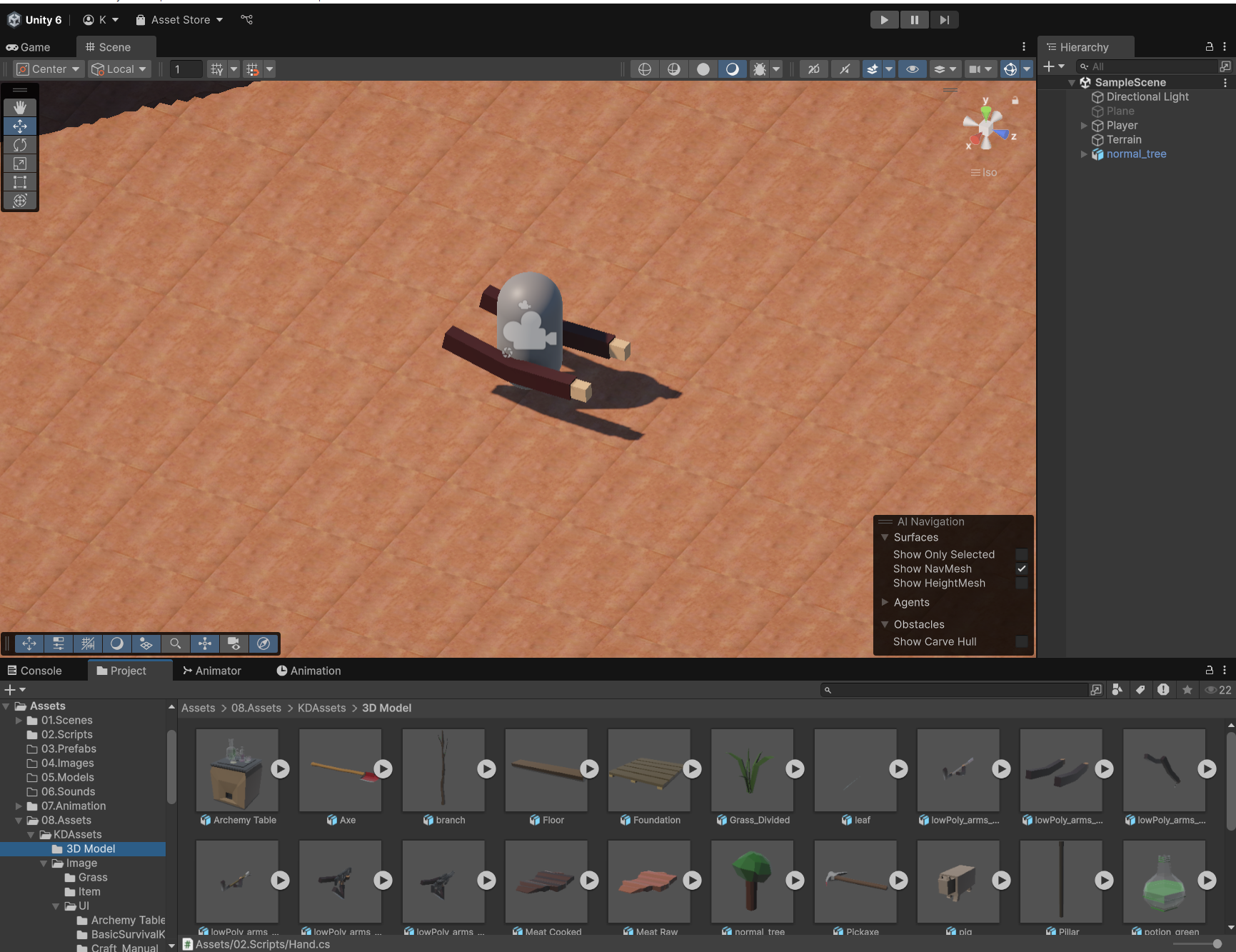Toggle scene visibility eye icon

point(912,69)
